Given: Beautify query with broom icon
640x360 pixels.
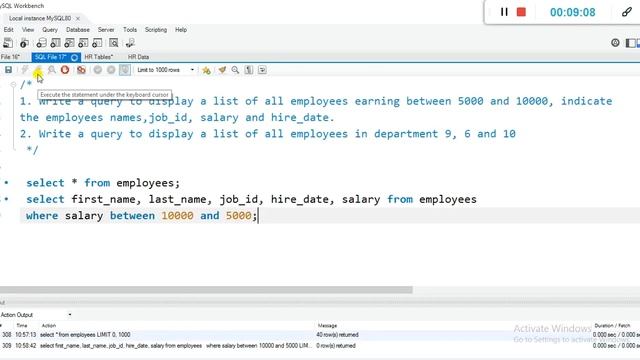Looking at the screenshot, I should pyautogui.click(x=222, y=70).
